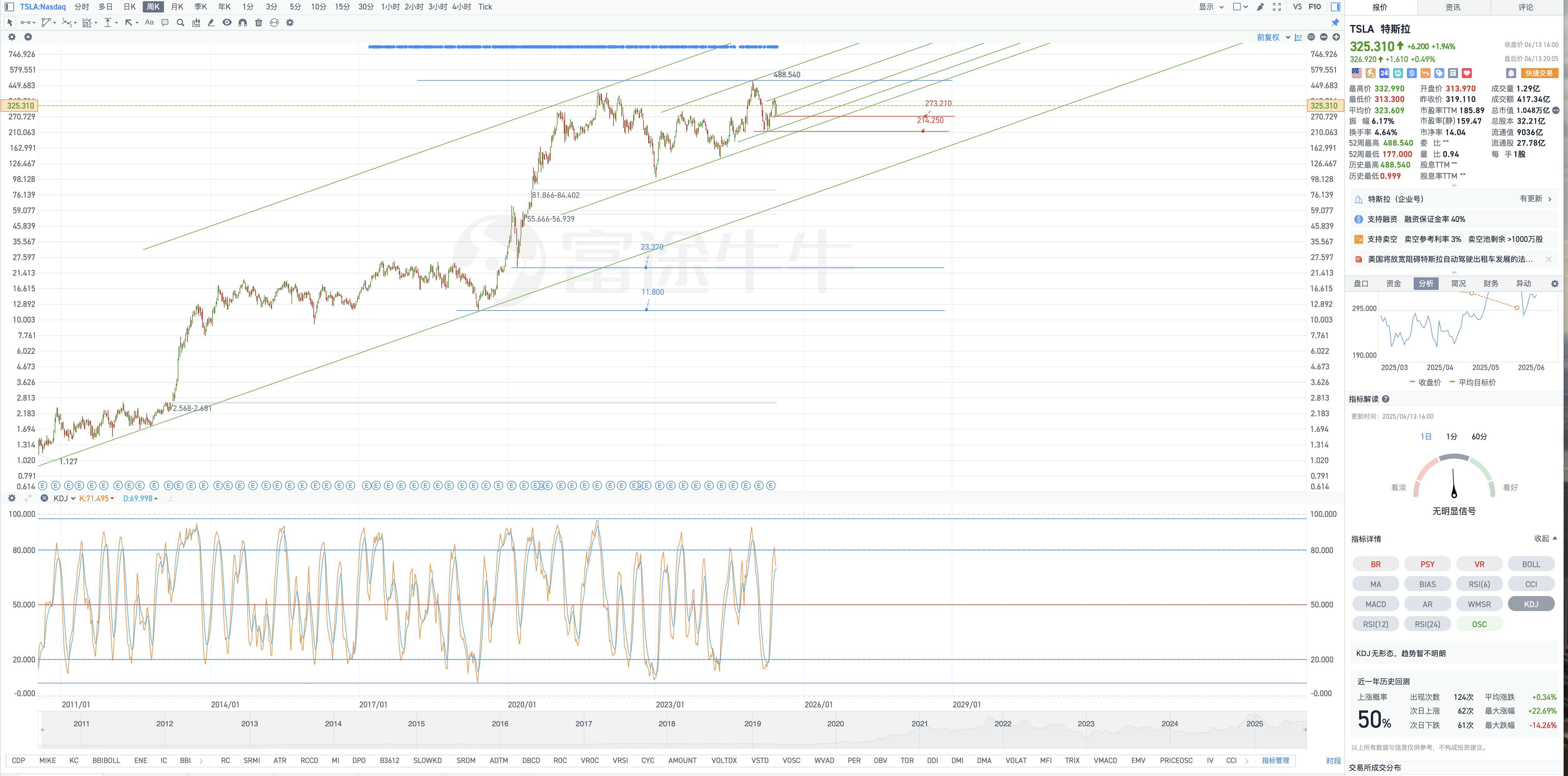This screenshot has height=776, width=1568.
Task: Open main chart settings gear
Action: [12, 37]
